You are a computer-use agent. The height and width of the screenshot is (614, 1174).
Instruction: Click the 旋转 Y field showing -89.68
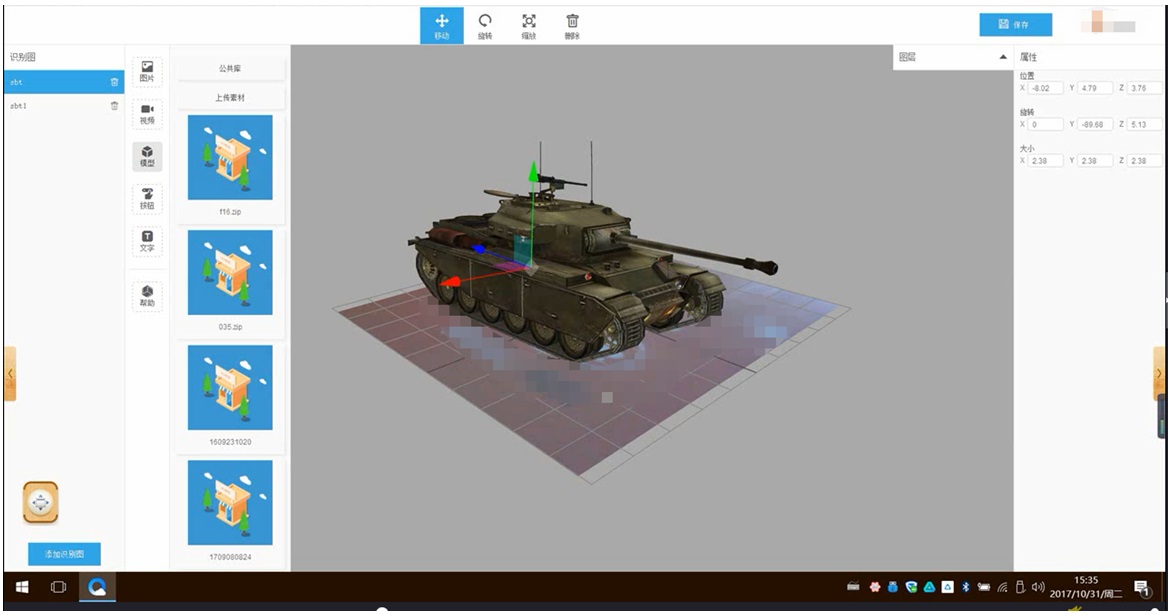point(1095,124)
